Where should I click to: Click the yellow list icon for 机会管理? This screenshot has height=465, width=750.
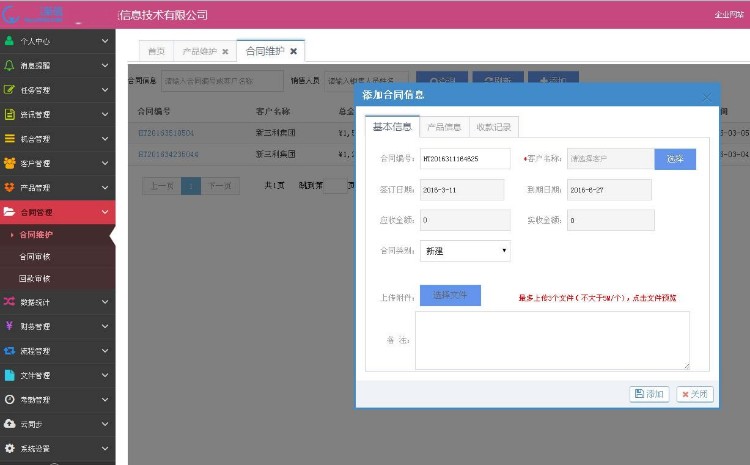pos(9,138)
